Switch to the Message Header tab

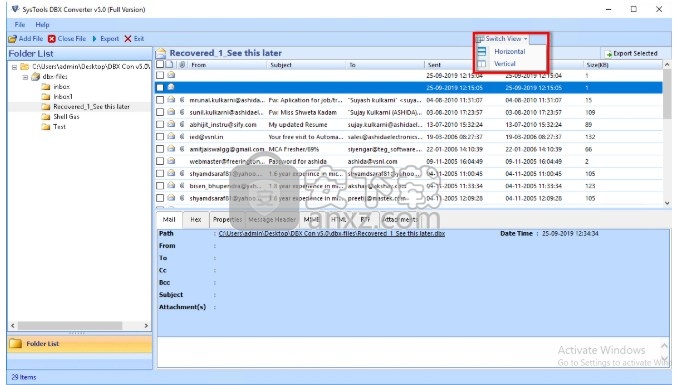272,220
